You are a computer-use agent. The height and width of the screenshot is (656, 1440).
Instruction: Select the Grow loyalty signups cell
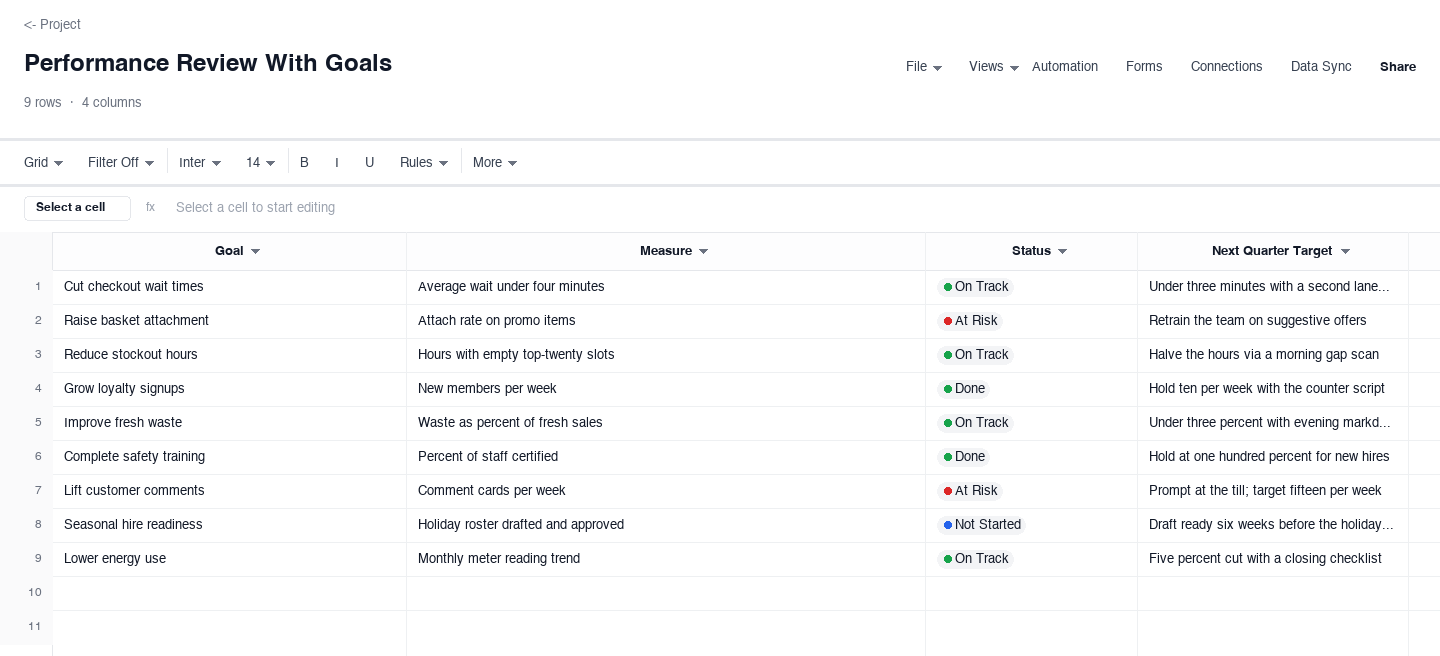point(229,389)
